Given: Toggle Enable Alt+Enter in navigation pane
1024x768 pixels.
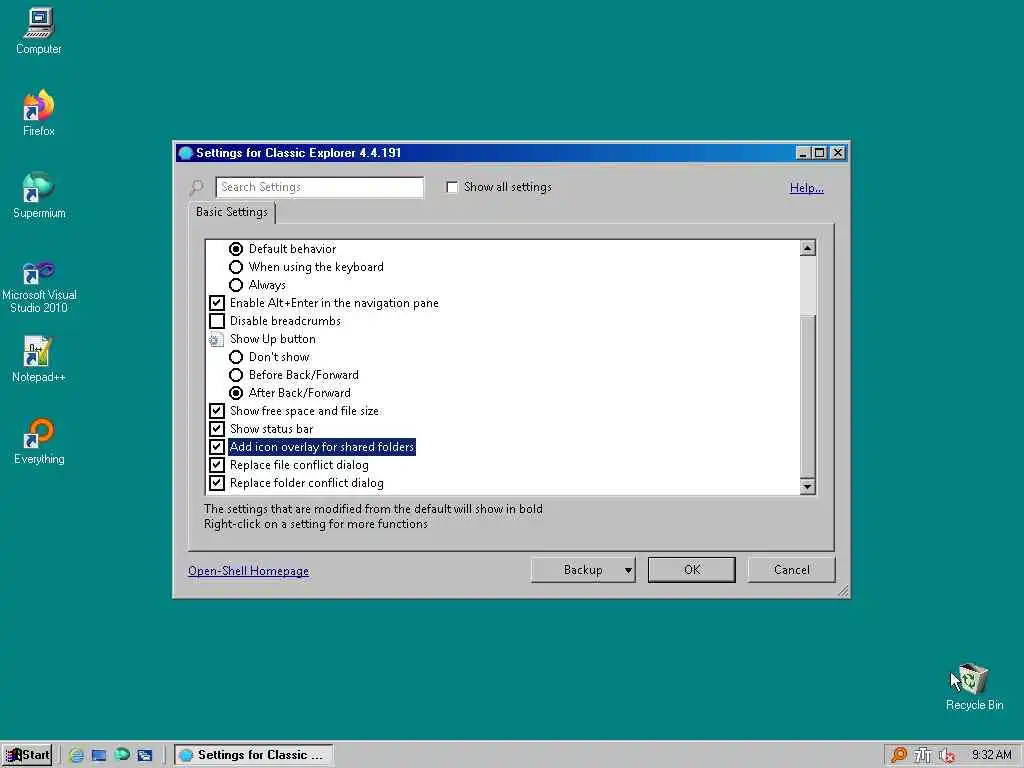Looking at the screenshot, I should (217, 303).
